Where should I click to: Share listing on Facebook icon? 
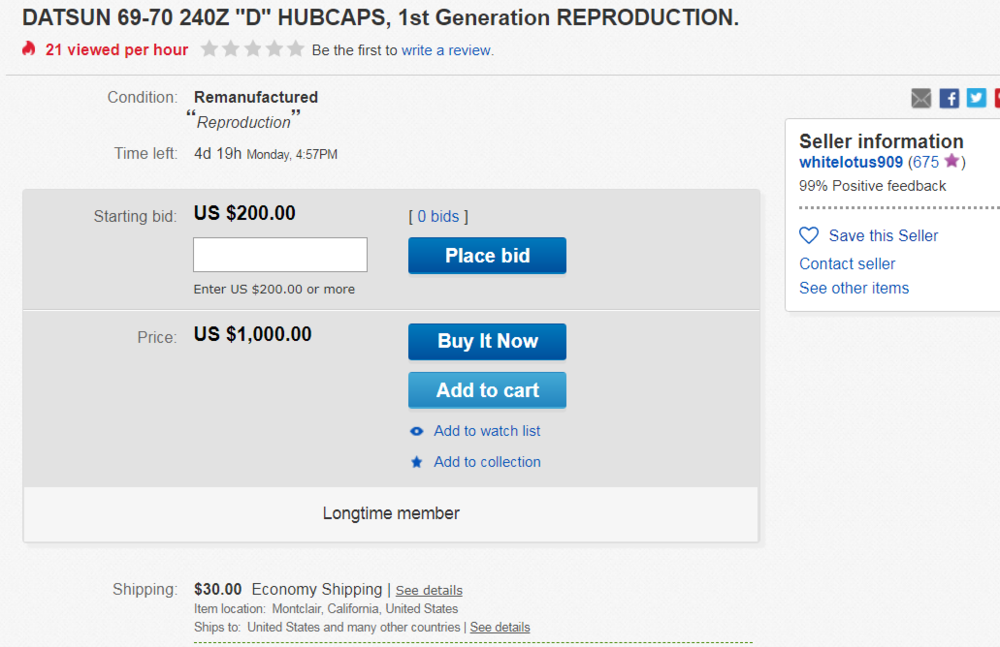949,98
